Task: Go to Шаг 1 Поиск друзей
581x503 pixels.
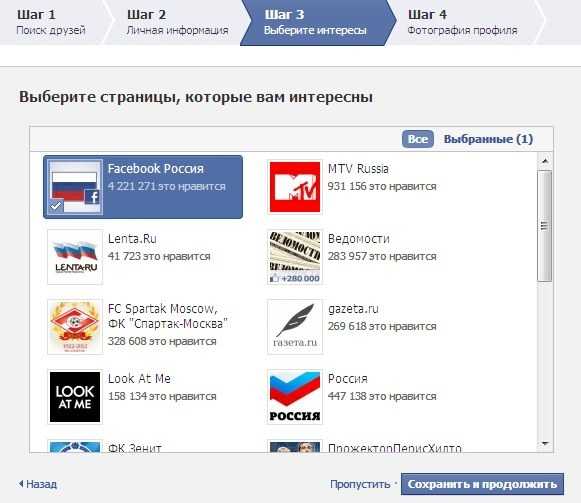Action: tap(52, 22)
